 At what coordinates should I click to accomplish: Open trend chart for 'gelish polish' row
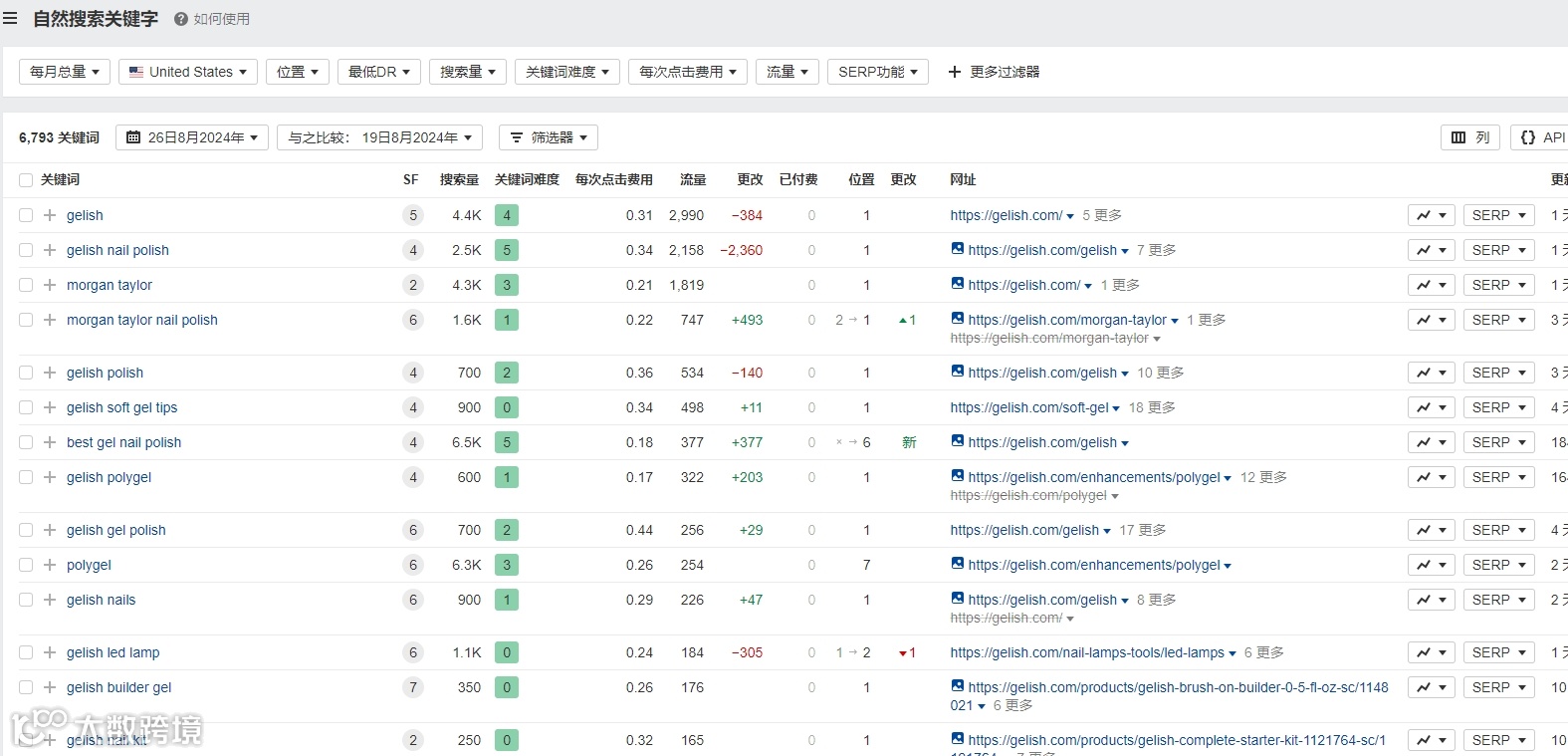tap(1432, 373)
